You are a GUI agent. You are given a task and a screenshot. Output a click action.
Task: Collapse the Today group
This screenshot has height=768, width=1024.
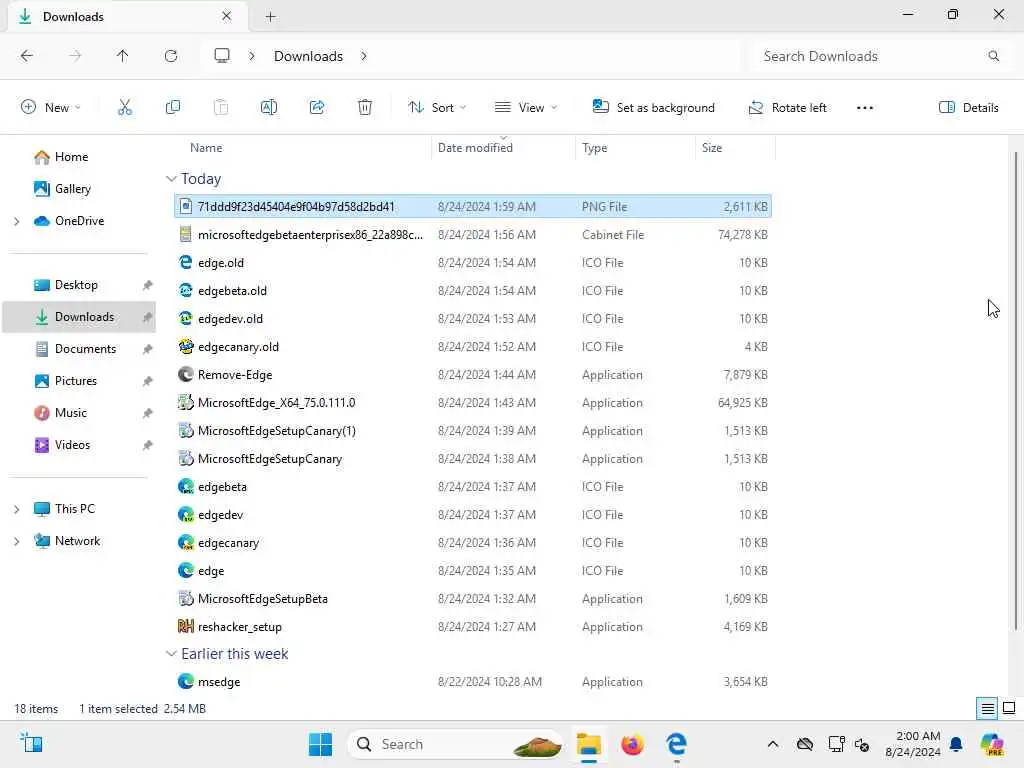171,178
